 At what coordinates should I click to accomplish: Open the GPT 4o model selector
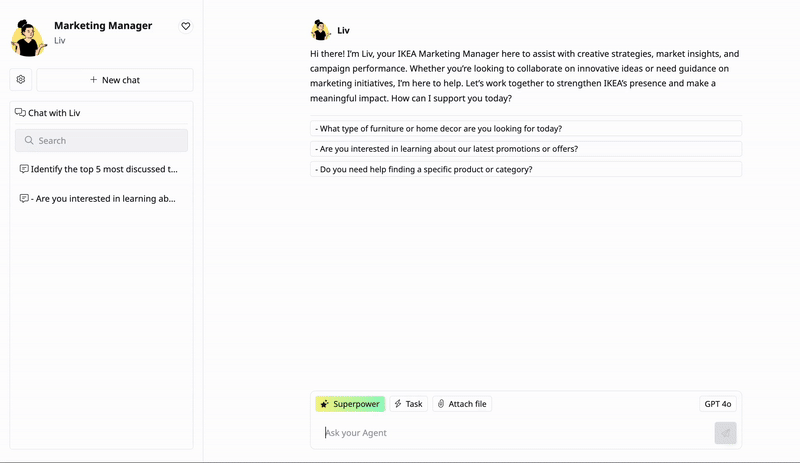point(717,404)
